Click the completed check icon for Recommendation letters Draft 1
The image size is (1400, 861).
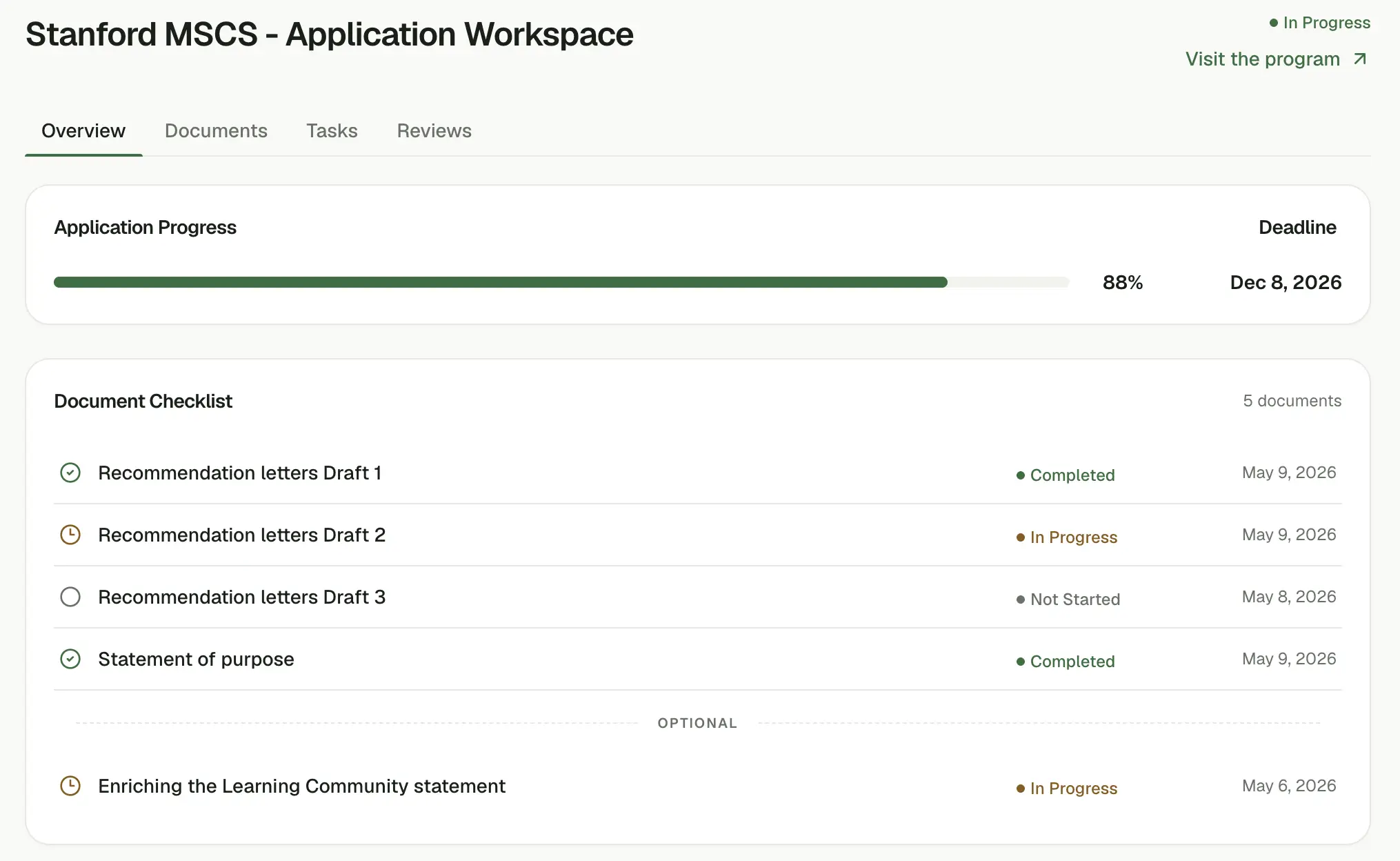(x=70, y=473)
